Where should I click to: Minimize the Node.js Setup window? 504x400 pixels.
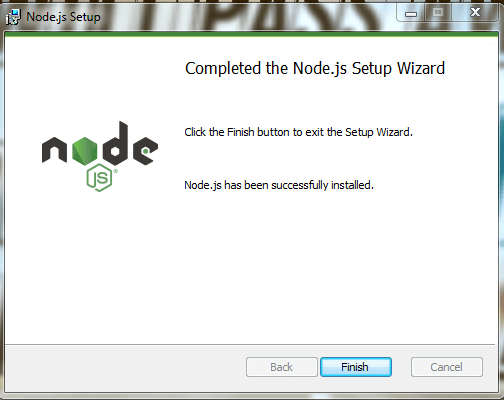click(x=411, y=13)
